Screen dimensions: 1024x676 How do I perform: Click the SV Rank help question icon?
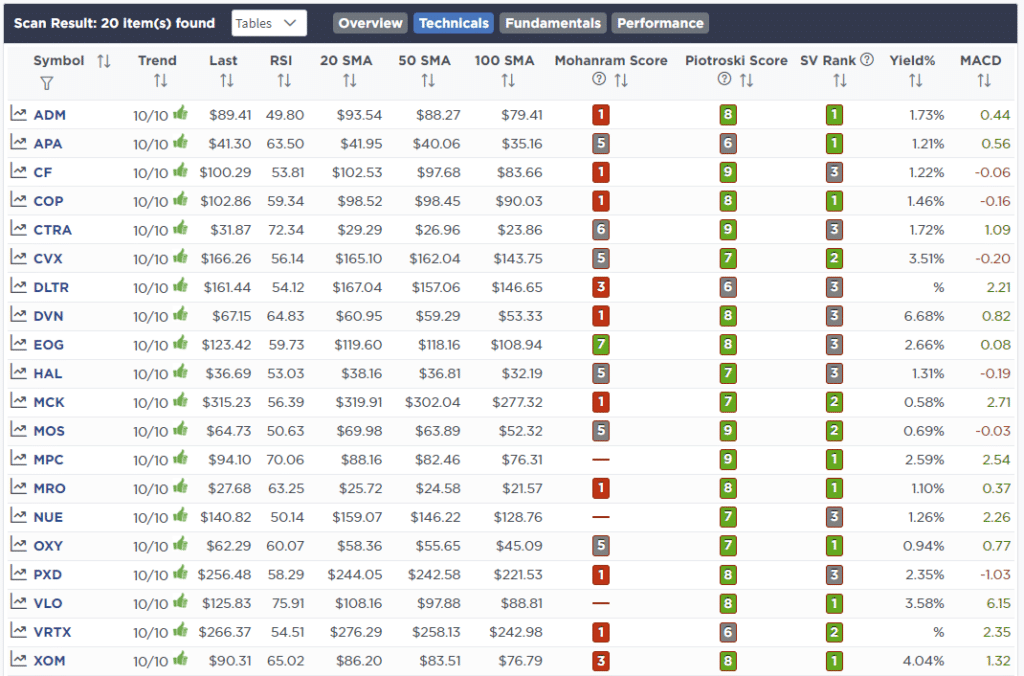867,59
